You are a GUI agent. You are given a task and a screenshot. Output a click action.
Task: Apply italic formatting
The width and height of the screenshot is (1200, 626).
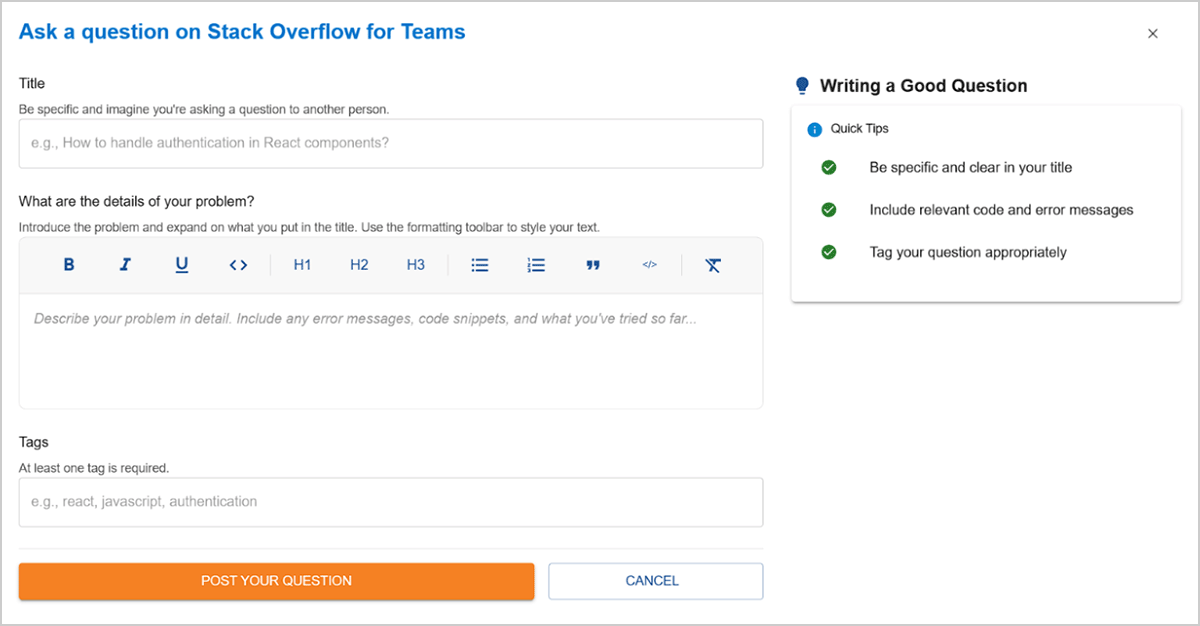pos(125,265)
